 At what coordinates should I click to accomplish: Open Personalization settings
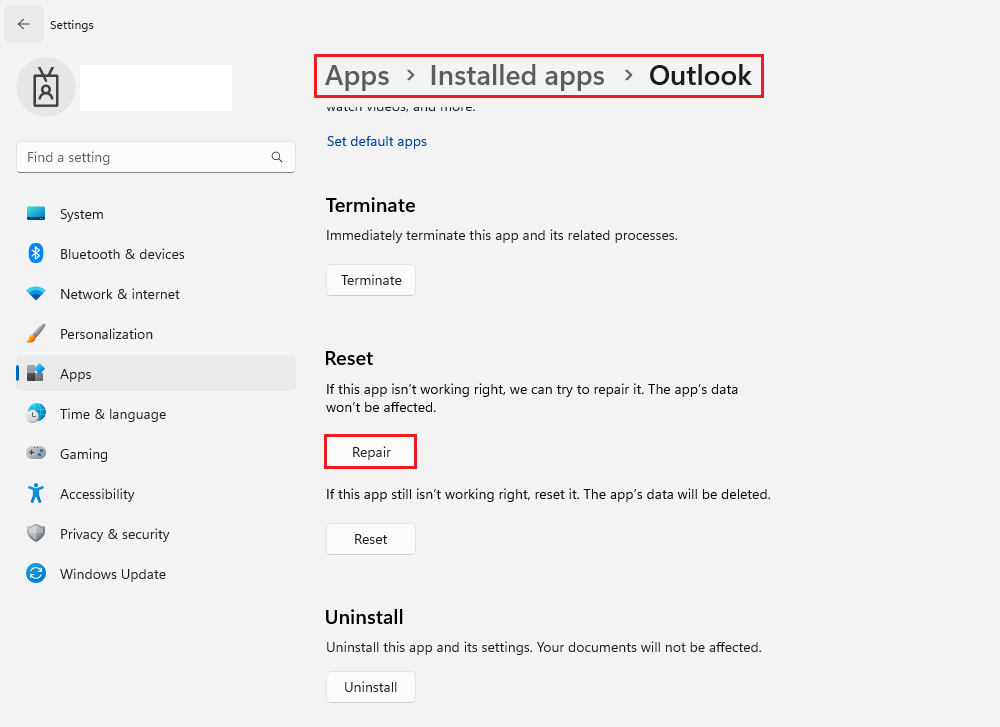pyautogui.click(x=156, y=334)
